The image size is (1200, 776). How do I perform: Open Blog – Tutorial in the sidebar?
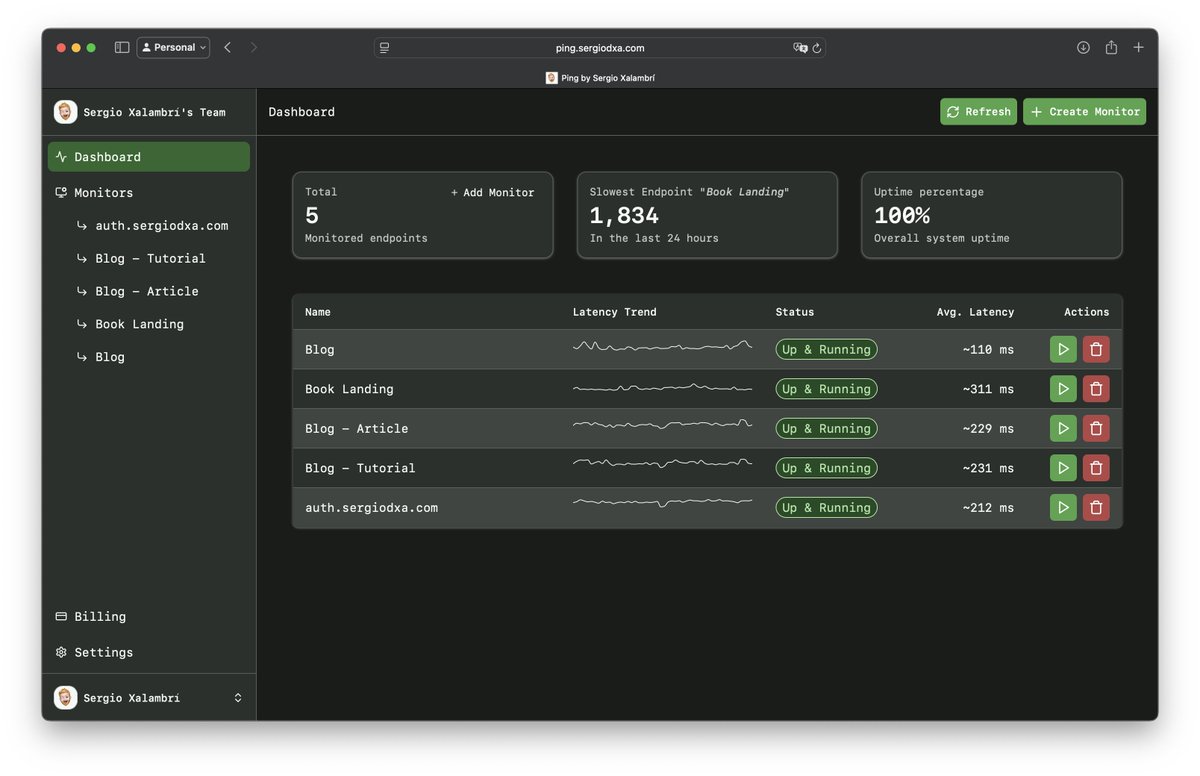pyautogui.click(x=152, y=258)
